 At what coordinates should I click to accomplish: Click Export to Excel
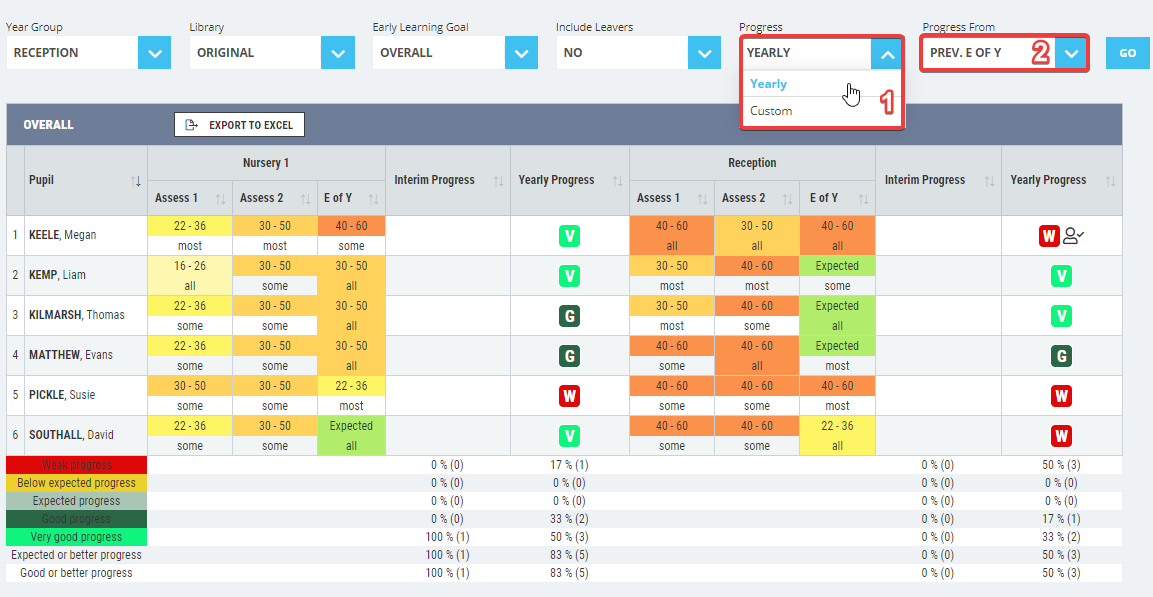pyautogui.click(x=239, y=124)
